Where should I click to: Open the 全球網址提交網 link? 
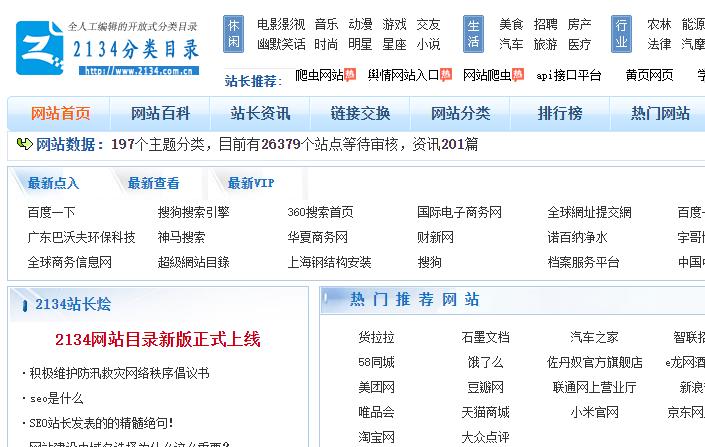[589, 212]
